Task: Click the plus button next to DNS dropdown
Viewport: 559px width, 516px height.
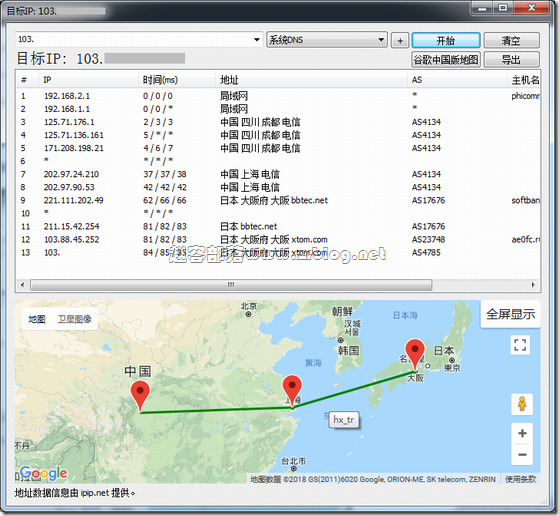Action: coord(400,40)
